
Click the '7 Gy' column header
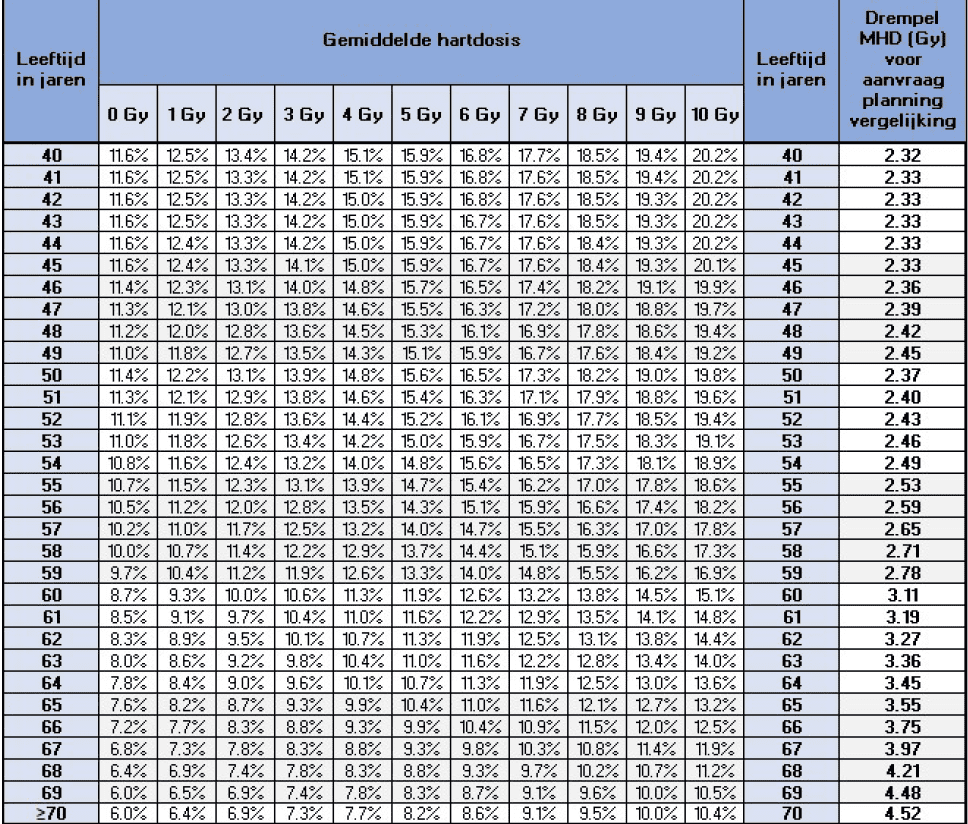[538, 115]
